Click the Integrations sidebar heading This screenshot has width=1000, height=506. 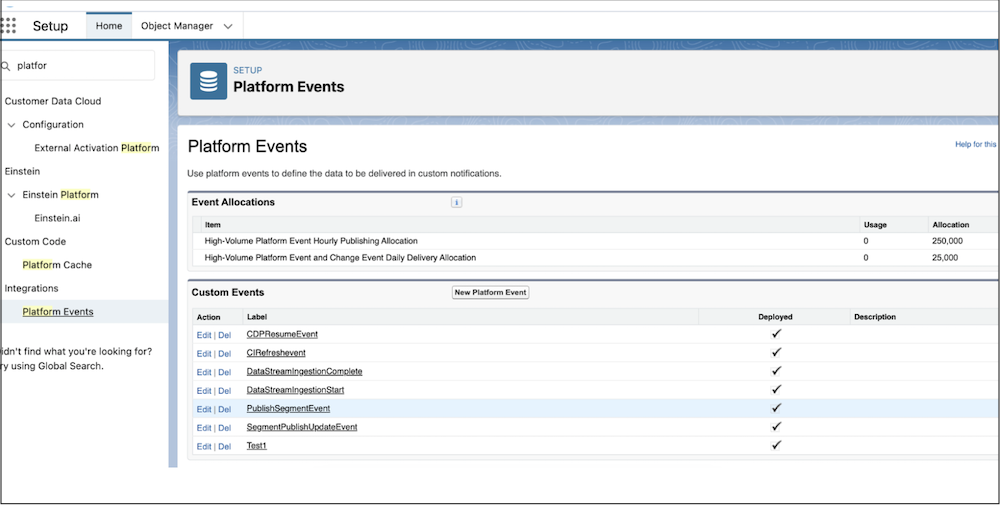31,288
